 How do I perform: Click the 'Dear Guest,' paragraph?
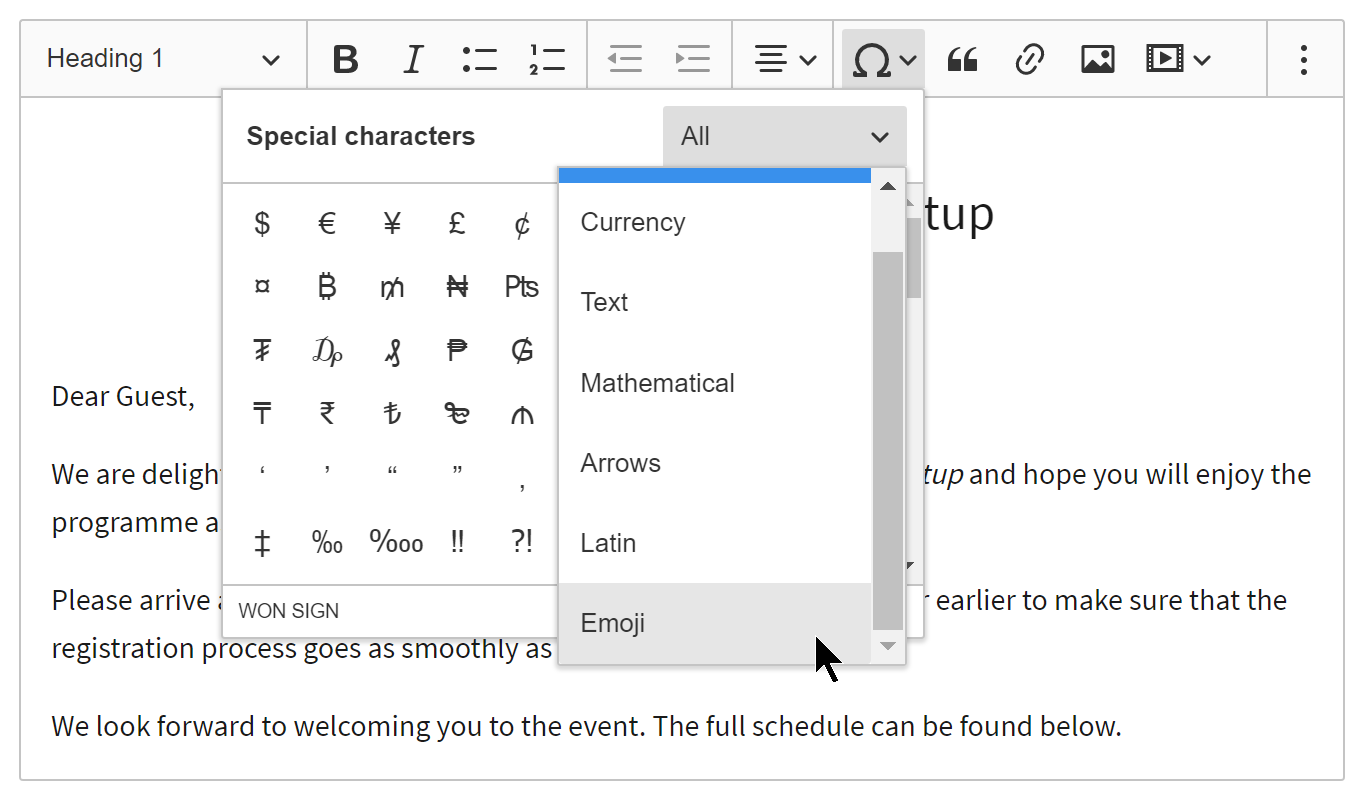coord(123,396)
